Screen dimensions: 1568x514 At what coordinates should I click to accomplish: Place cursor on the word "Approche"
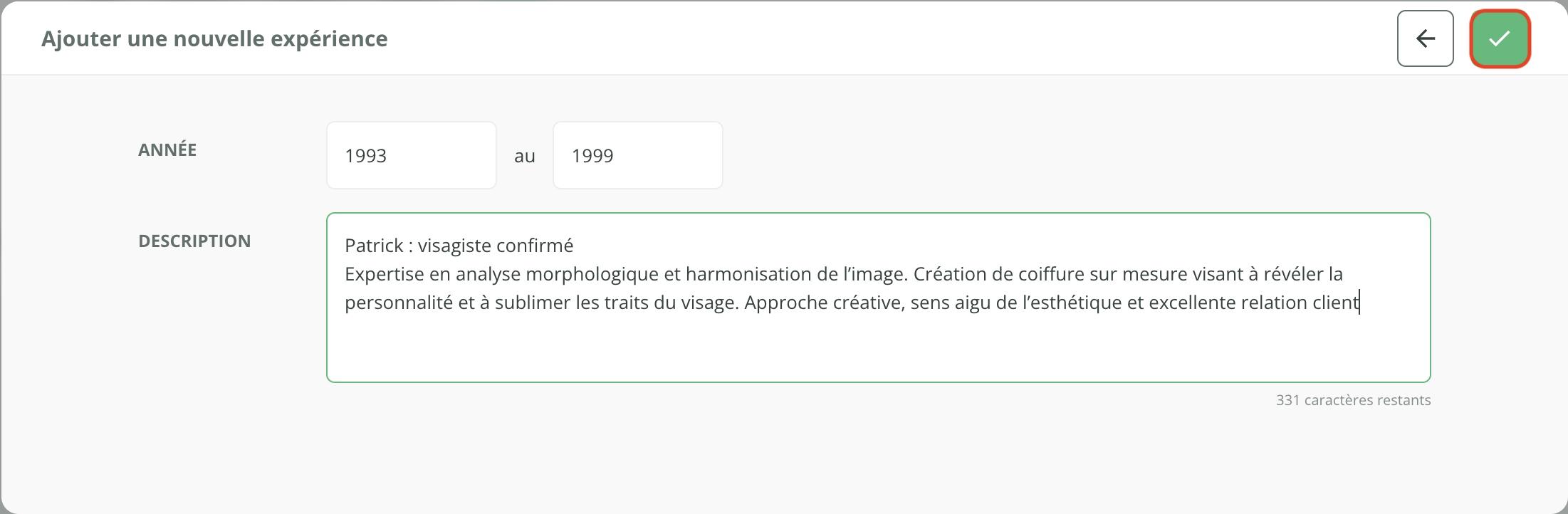(x=785, y=303)
